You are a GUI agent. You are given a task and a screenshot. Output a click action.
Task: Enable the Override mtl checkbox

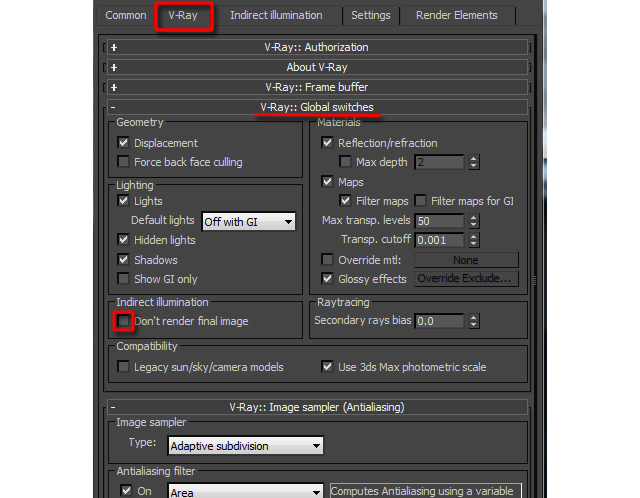tap(327, 260)
